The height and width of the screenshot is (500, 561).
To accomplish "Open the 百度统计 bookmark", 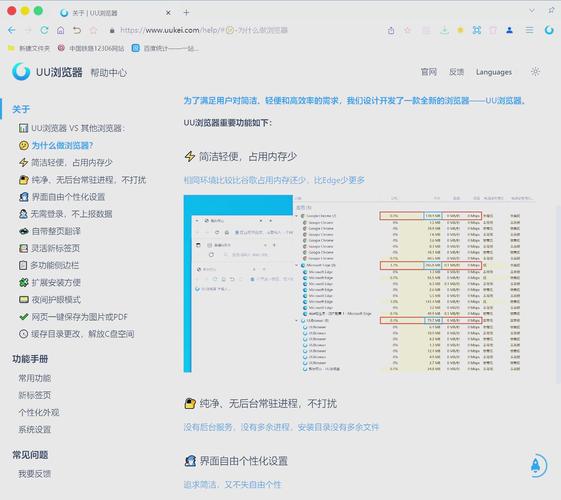I will coord(165,48).
